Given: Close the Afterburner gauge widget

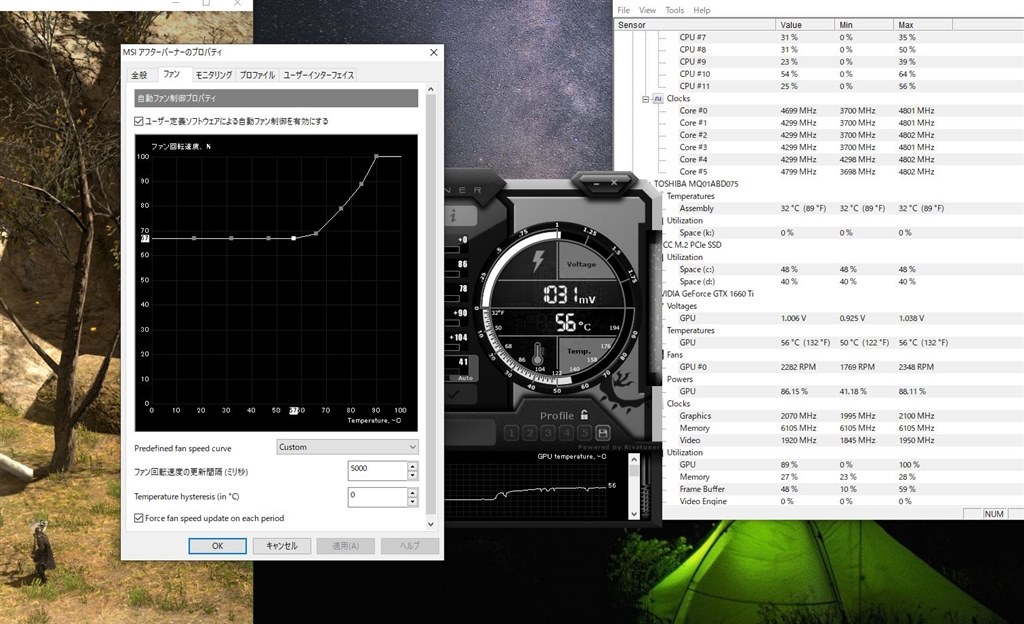Looking at the screenshot, I should (x=614, y=183).
